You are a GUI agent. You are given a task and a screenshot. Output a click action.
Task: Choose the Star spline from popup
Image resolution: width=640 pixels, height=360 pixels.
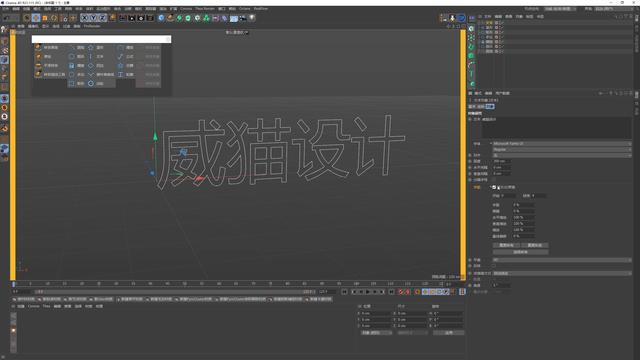(x=97, y=48)
